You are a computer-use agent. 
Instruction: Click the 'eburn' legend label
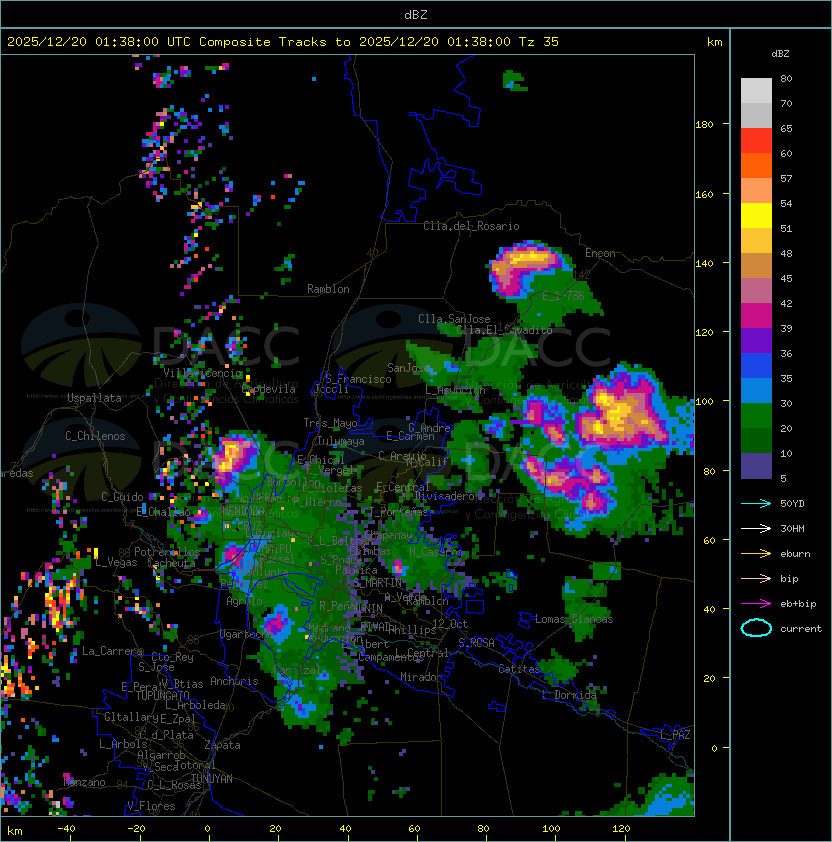(x=795, y=554)
